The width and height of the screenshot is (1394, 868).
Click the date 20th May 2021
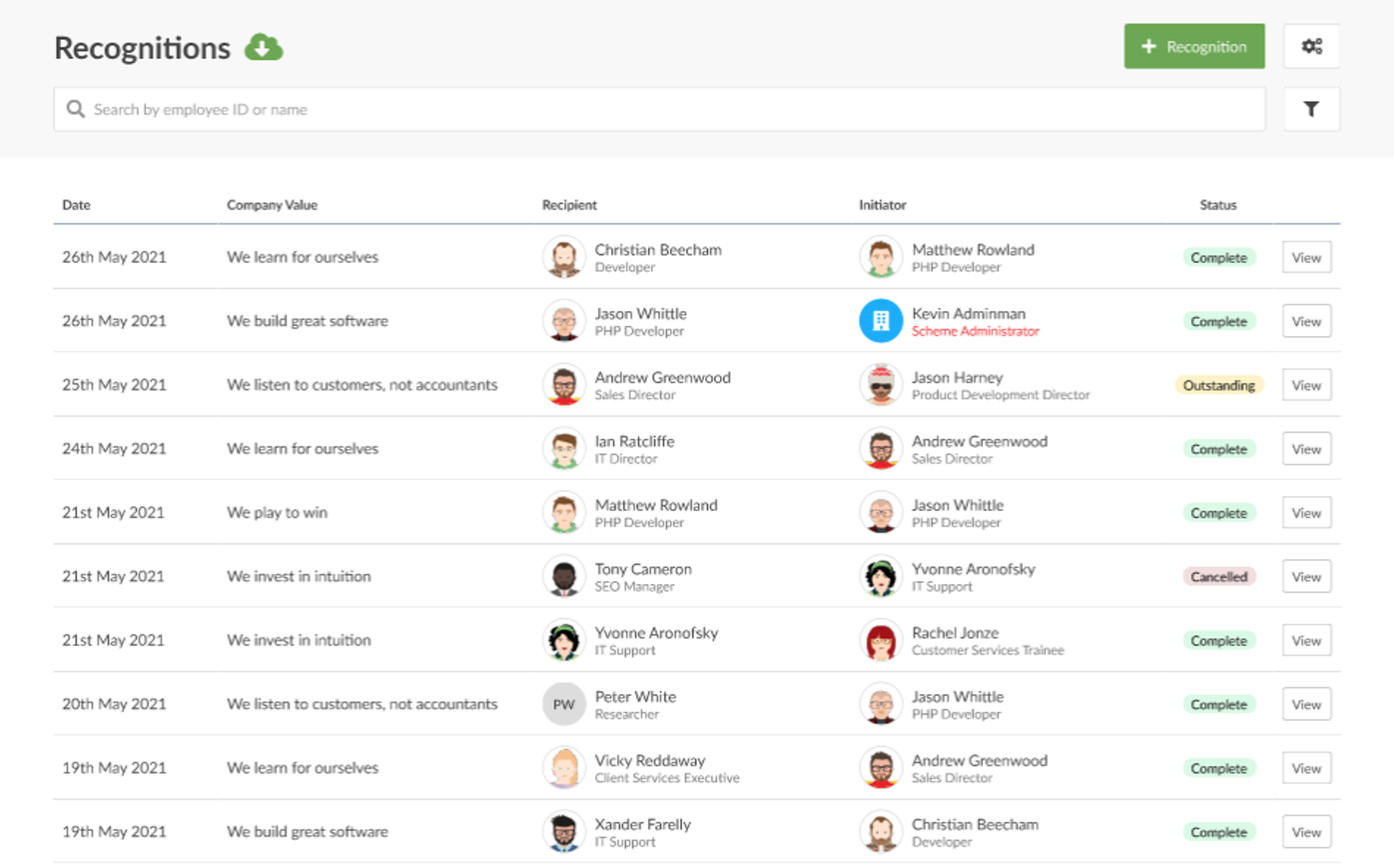coord(114,704)
